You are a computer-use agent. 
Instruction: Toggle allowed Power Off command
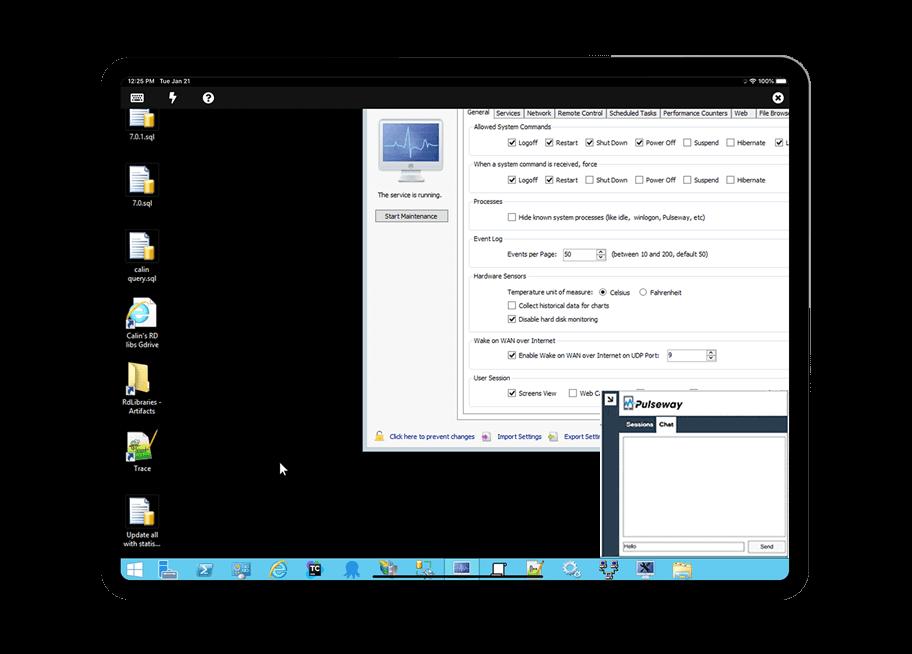click(639, 143)
